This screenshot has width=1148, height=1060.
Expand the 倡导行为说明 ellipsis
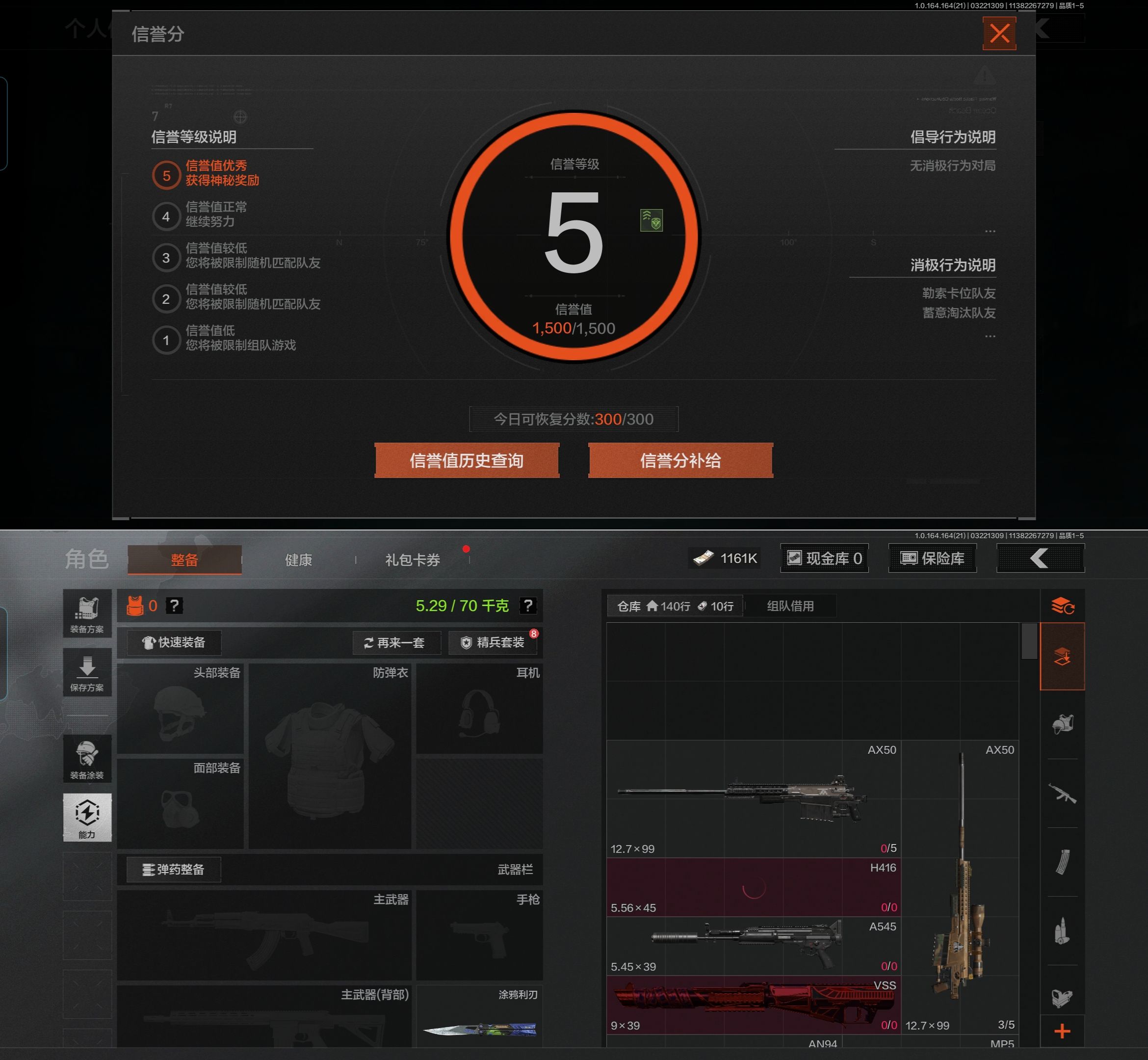point(990,231)
